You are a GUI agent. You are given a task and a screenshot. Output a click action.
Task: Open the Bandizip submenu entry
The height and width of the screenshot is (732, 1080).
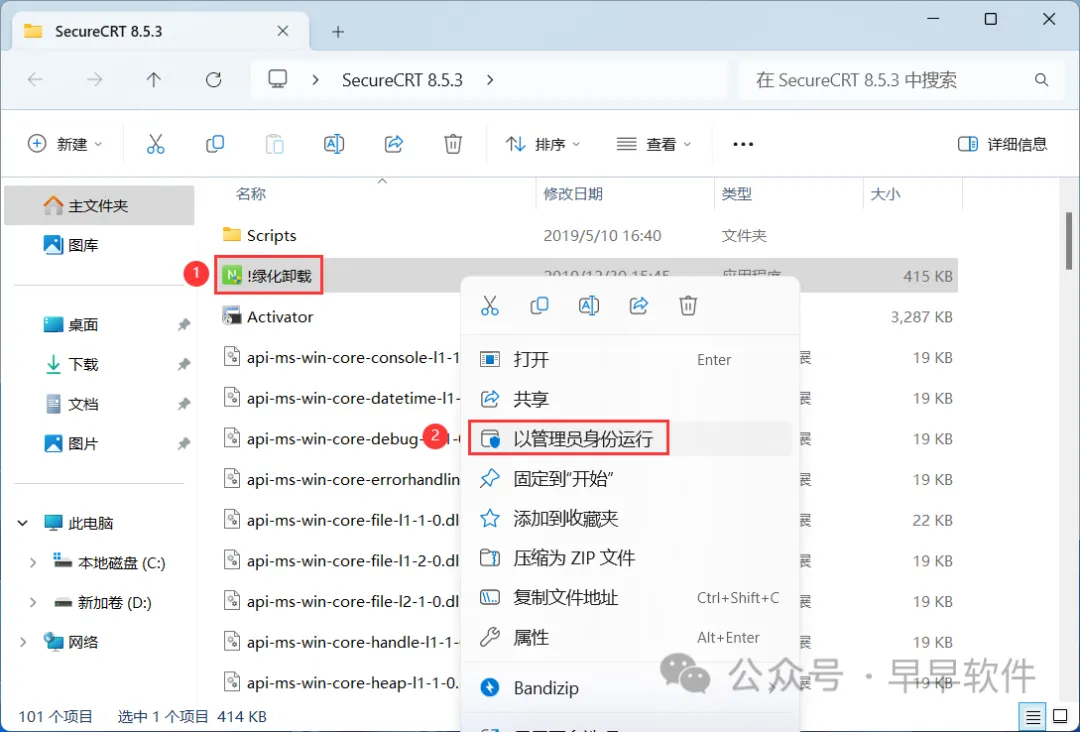point(630,688)
